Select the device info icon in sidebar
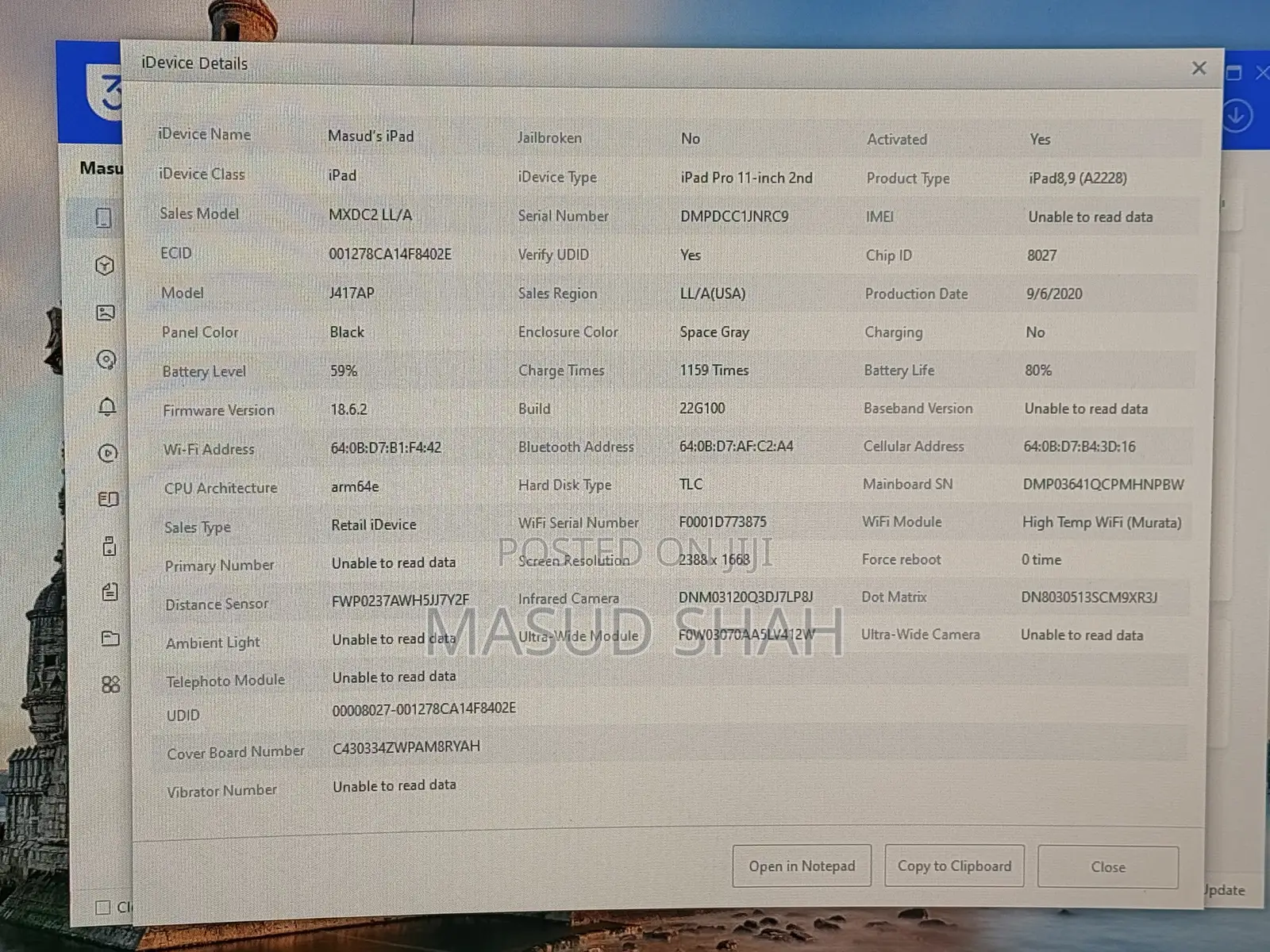Viewport: 1270px width, 952px height. pyautogui.click(x=103, y=218)
